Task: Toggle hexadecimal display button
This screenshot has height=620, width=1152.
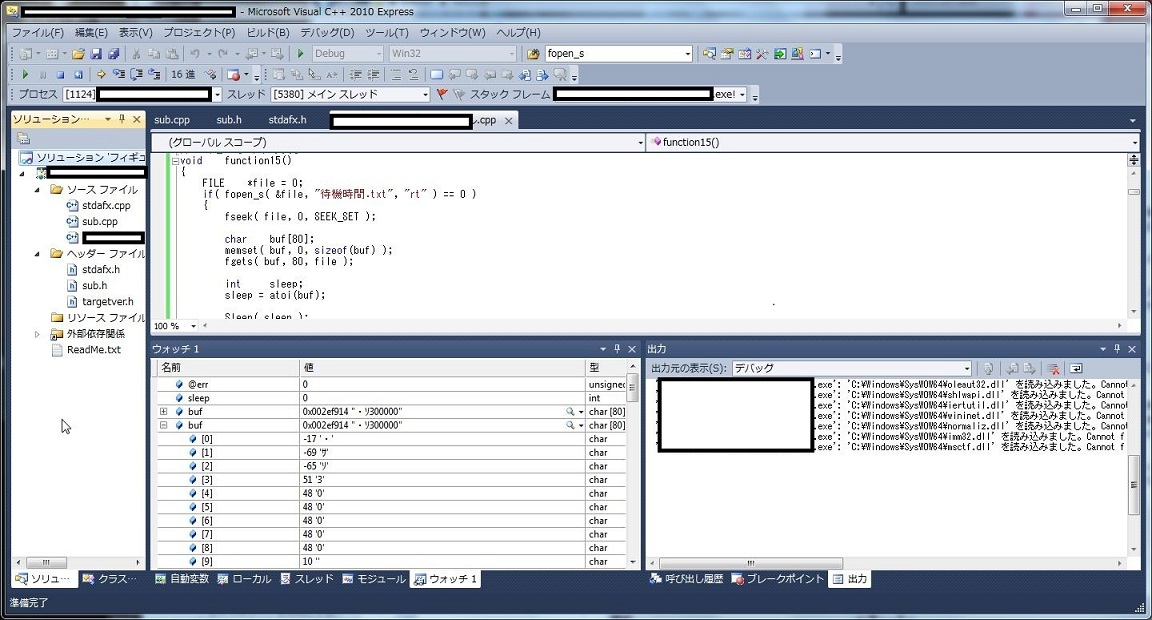Action: point(183,74)
